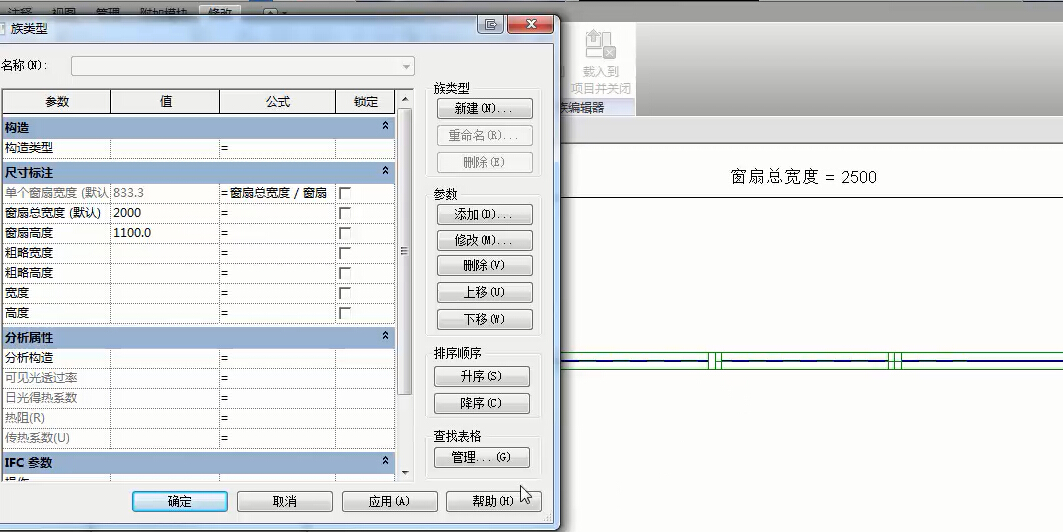Open lookup table 管理 button
Screen dimensions: 1063x532
[482, 457]
